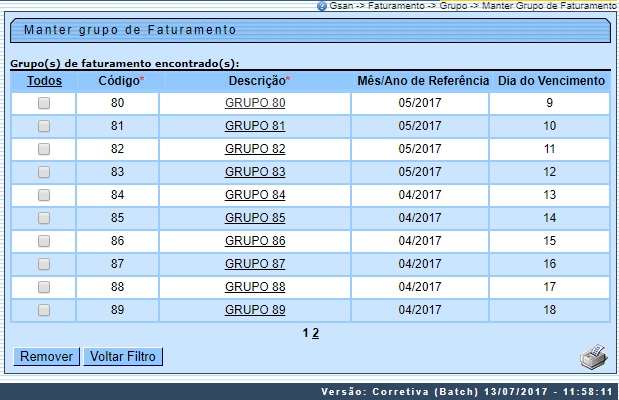619x400 pixels.
Task: Click the current page number 1
Action: (x=306, y=333)
